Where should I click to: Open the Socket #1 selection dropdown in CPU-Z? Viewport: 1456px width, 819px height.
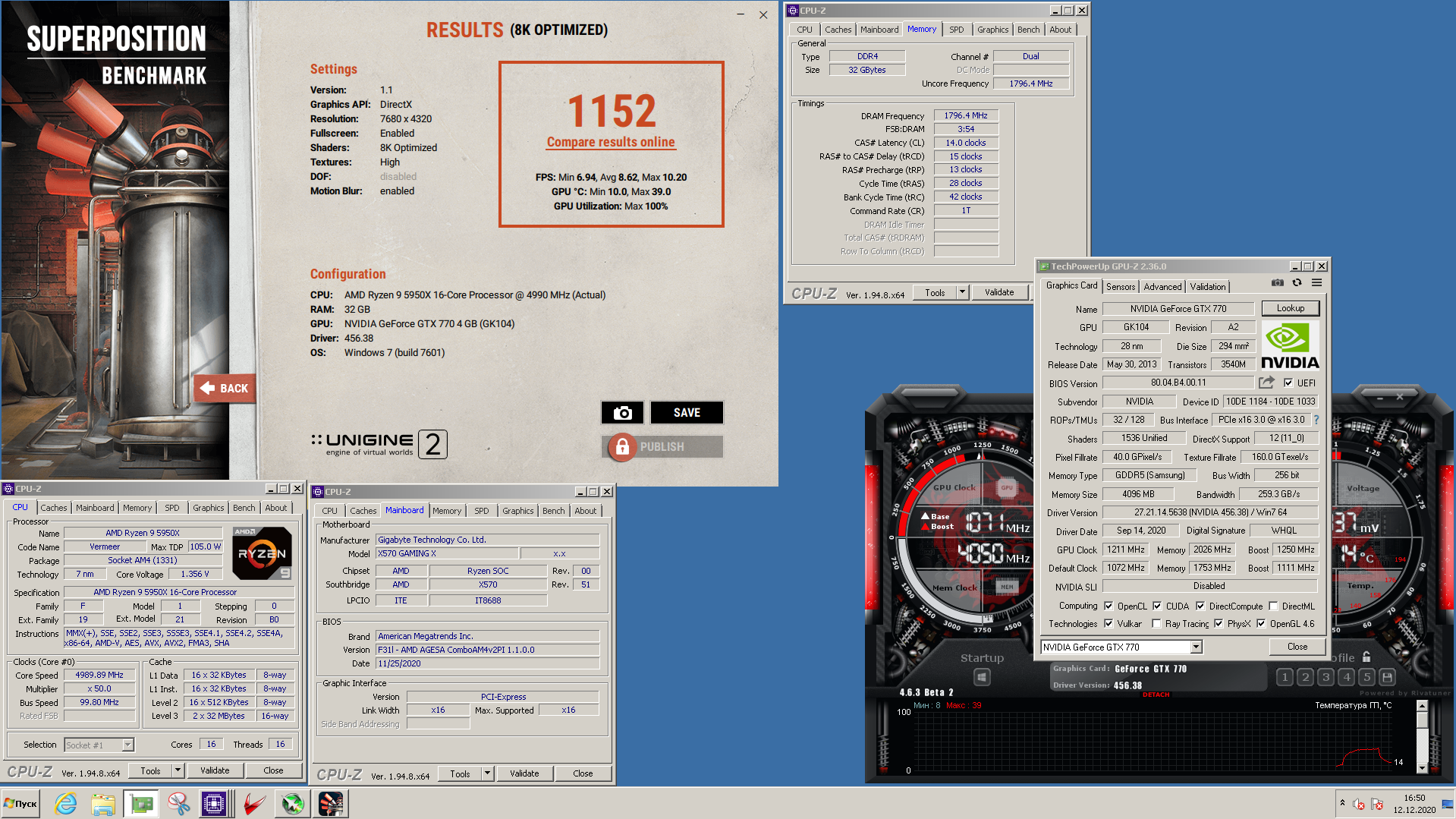[127, 745]
